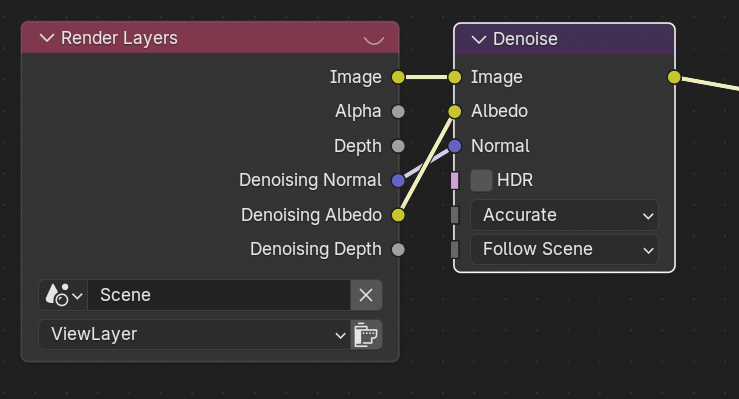The width and height of the screenshot is (739, 399).
Task: Click the Denoising Albedo label
Action: click(311, 215)
